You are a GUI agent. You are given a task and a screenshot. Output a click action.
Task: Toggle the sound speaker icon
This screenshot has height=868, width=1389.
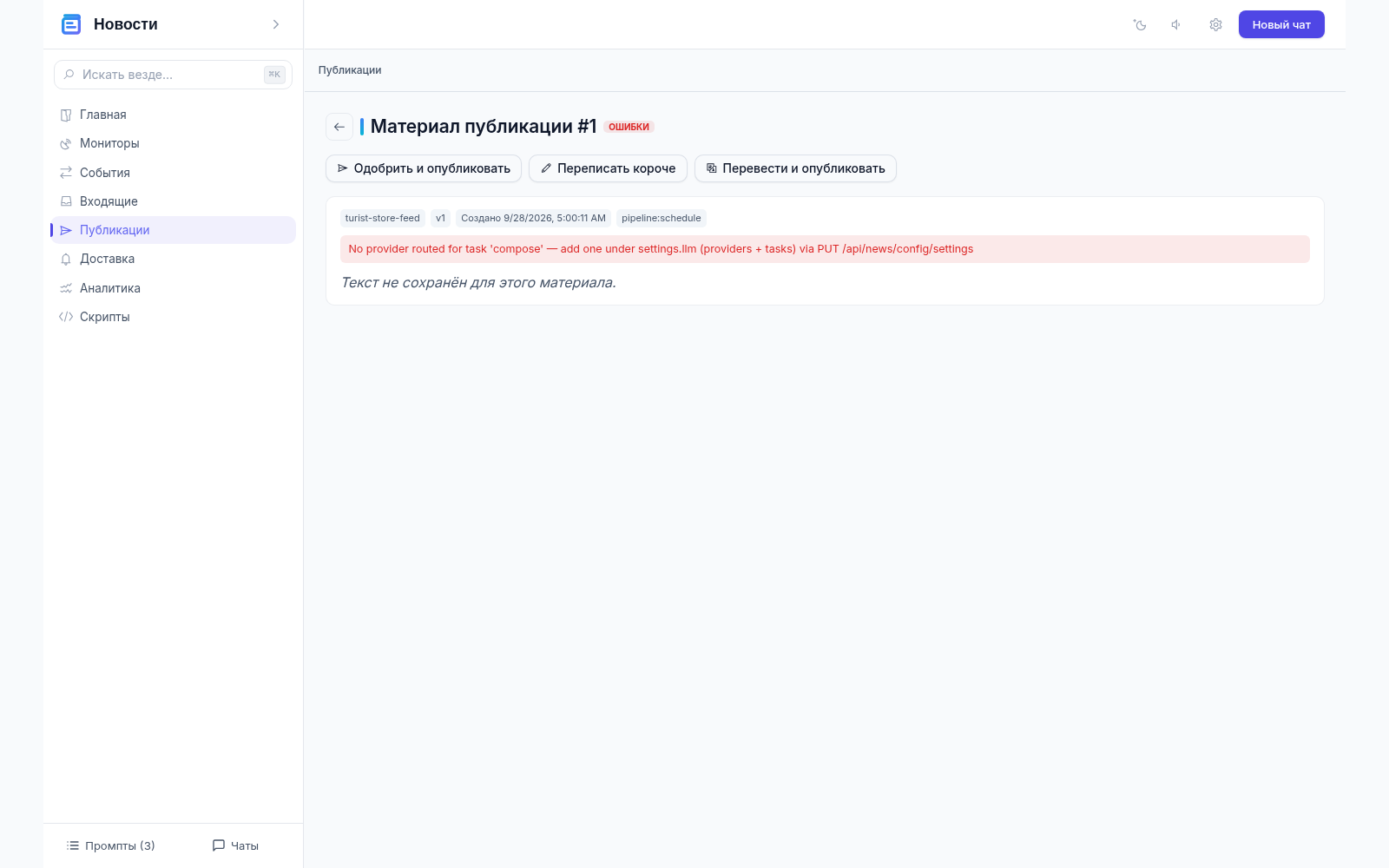click(x=1176, y=25)
